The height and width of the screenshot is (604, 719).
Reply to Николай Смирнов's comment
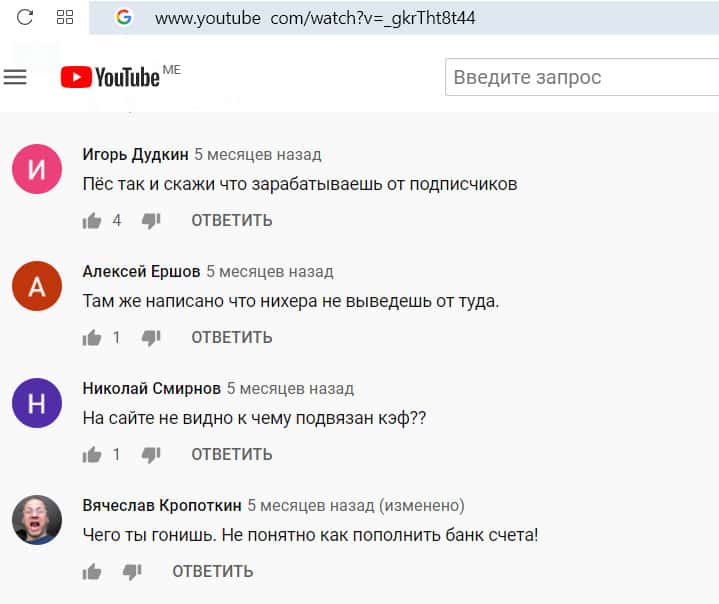(x=231, y=455)
